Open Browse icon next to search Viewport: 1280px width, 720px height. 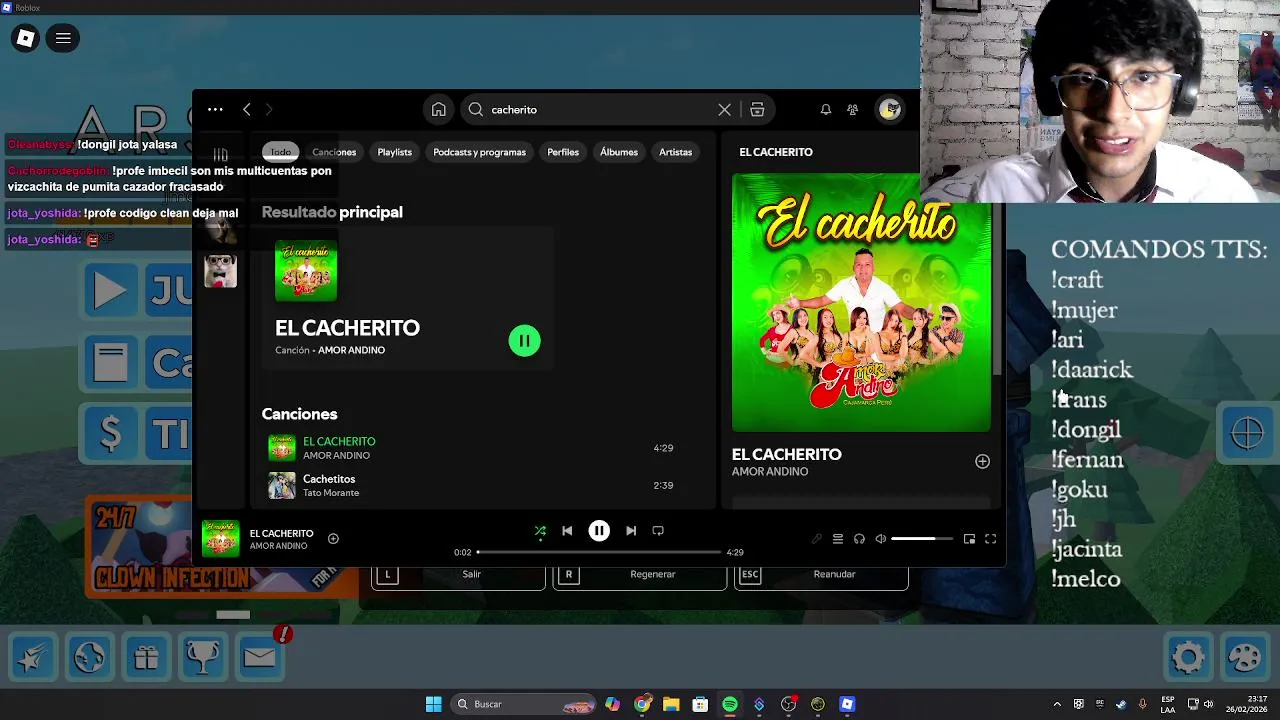(757, 110)
